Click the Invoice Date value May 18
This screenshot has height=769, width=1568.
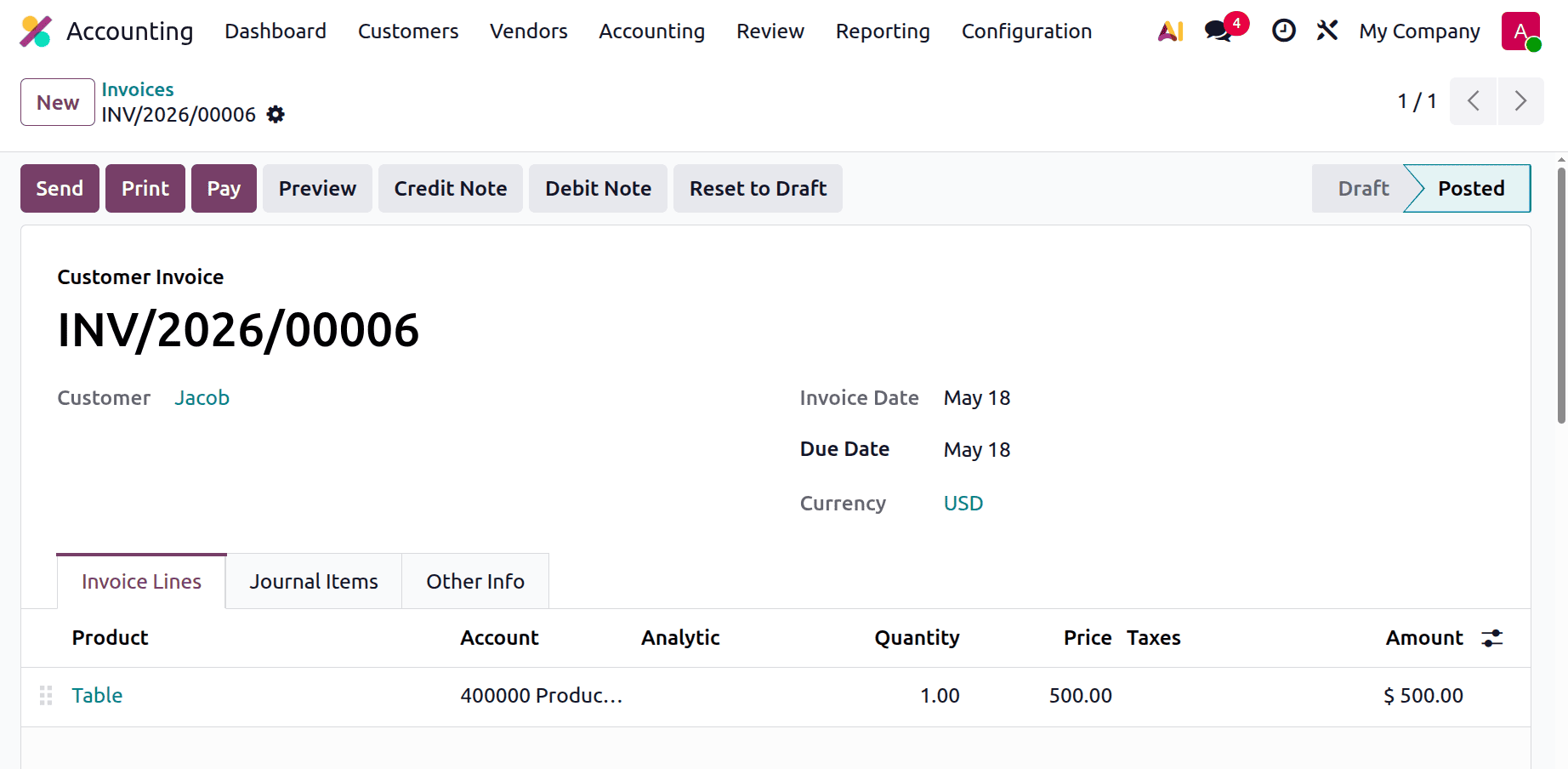tap(977, 398)
